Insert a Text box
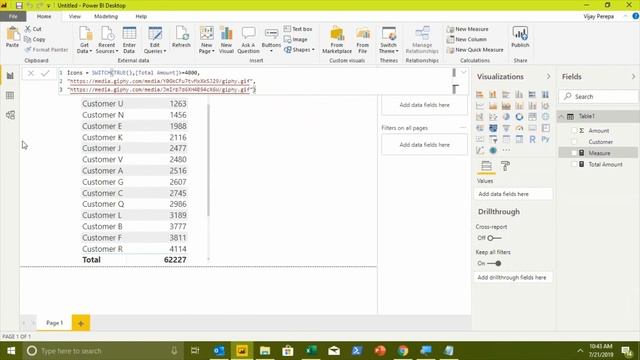This screenshot has height=360, width=640. click(x=298, y=29)
